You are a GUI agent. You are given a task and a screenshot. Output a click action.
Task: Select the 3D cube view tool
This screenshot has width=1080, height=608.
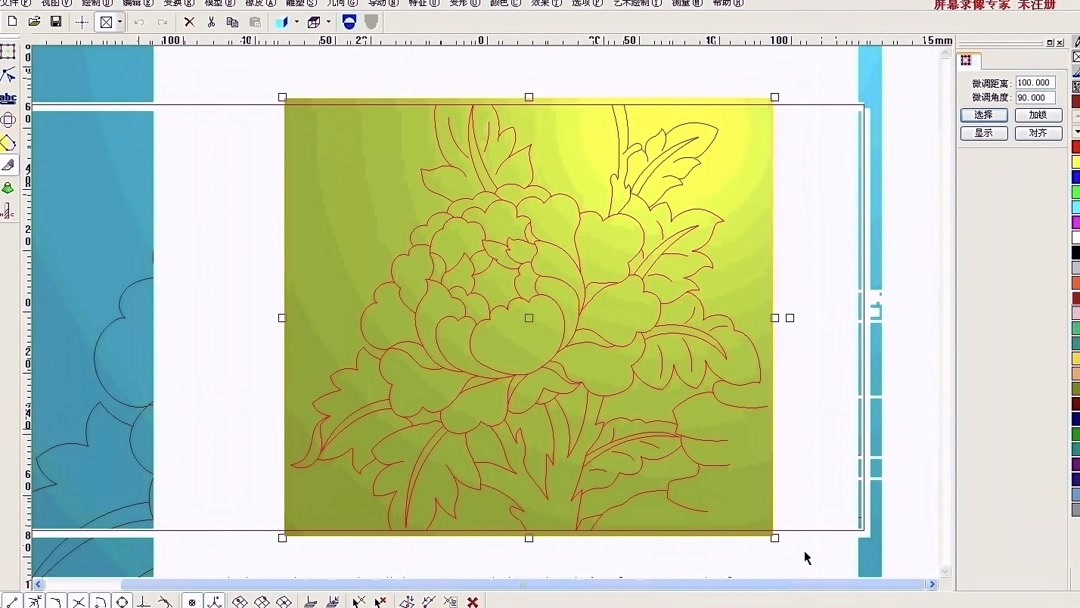312,21
